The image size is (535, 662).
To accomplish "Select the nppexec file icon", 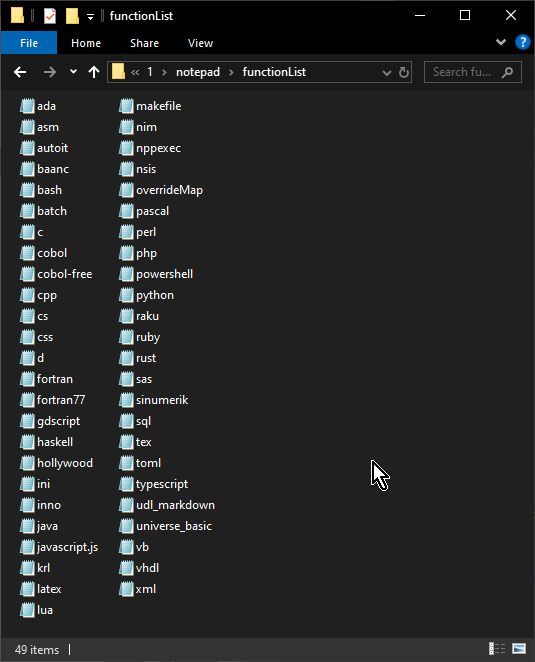I will (x=126, y=148).
